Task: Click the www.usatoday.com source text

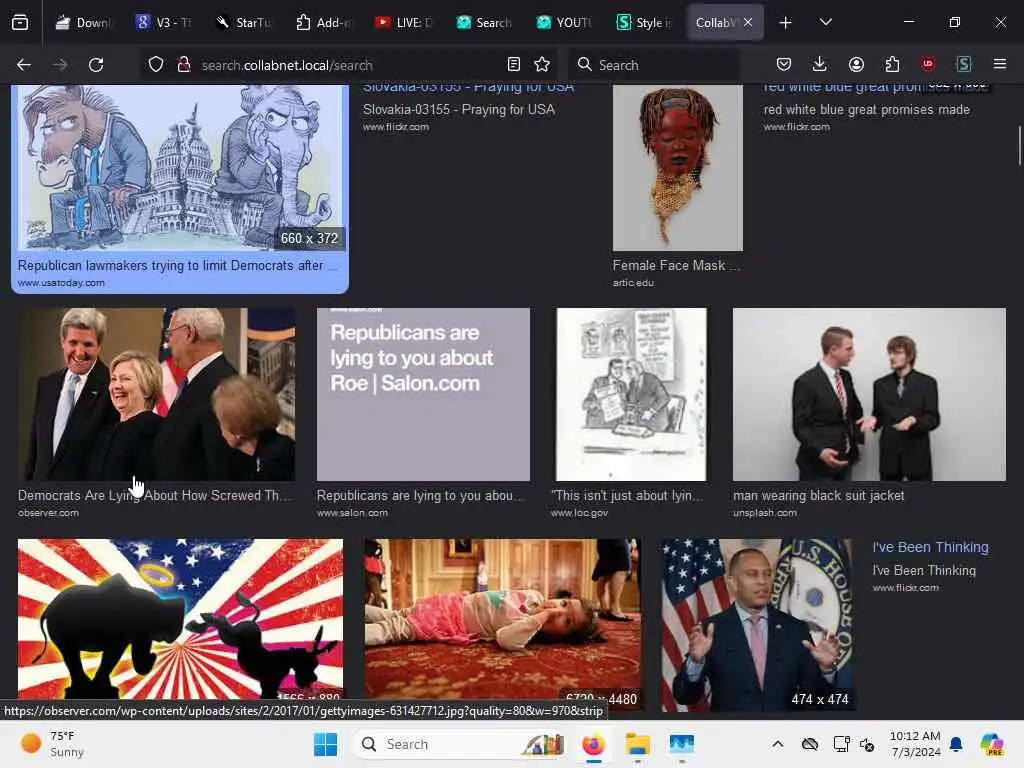Action: [x=61, y=283]
